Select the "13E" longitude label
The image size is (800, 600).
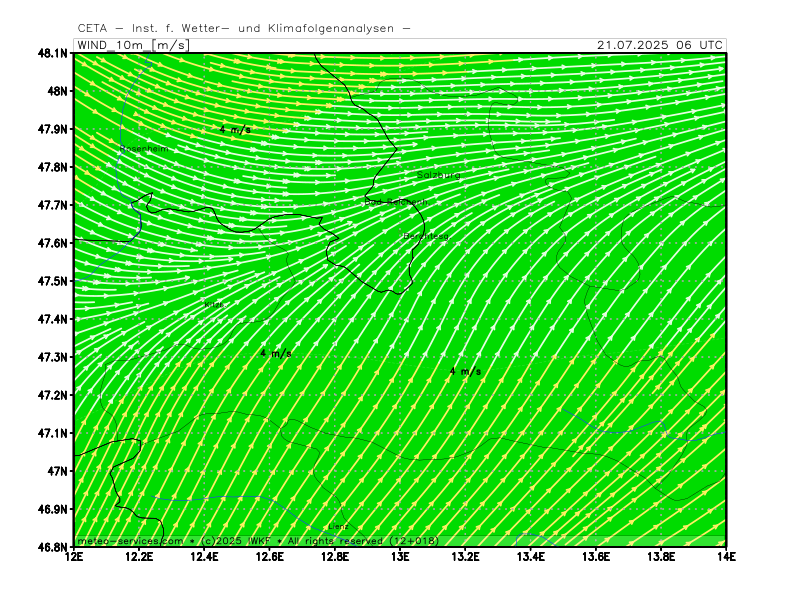coord(401,557)
